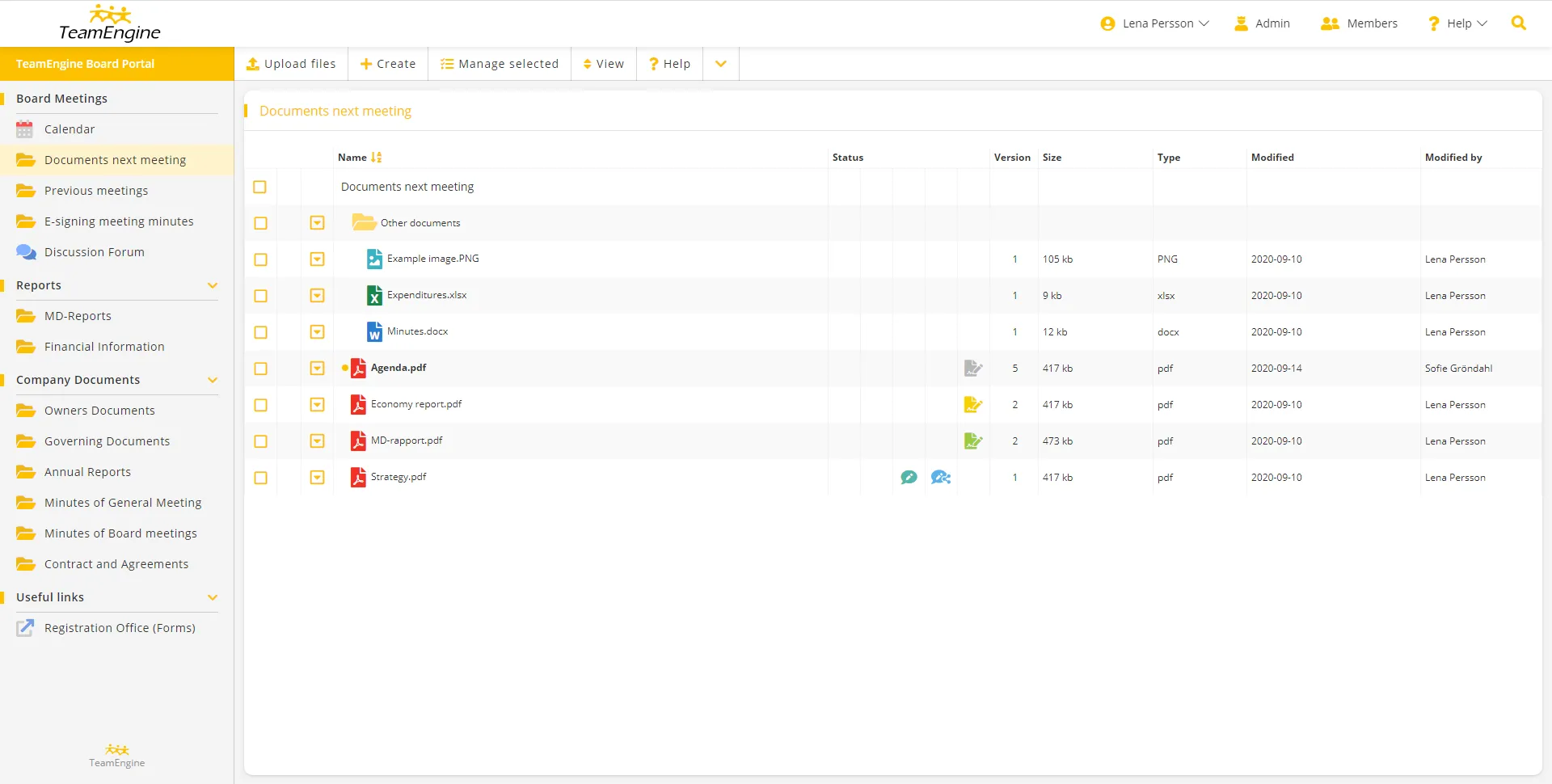The width and height of the screenshot is (1552, 784).
Task: Click the Word icon for Minutes.docx
Action: pos(374,331)
